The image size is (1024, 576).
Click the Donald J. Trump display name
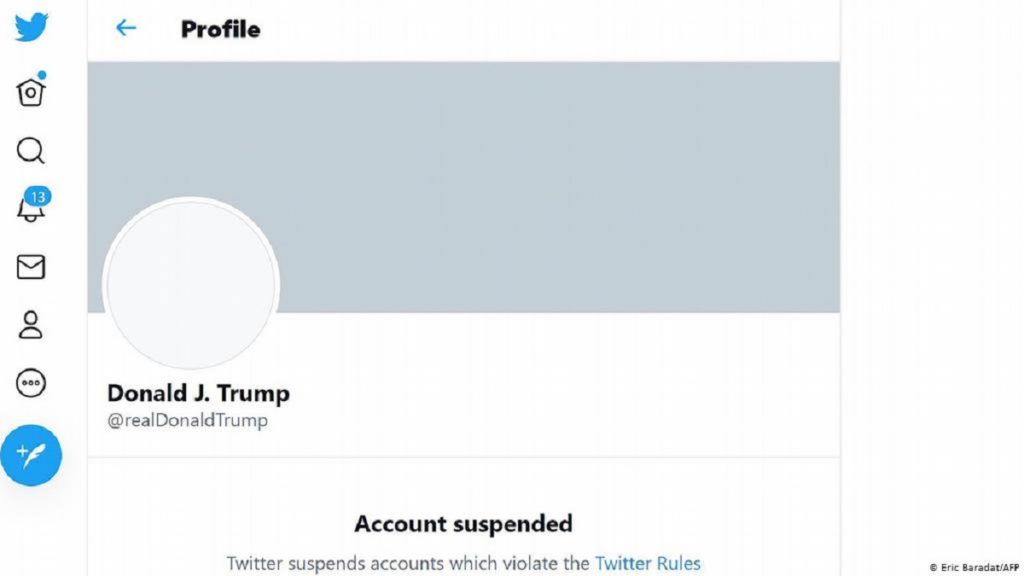coord(198,393)
